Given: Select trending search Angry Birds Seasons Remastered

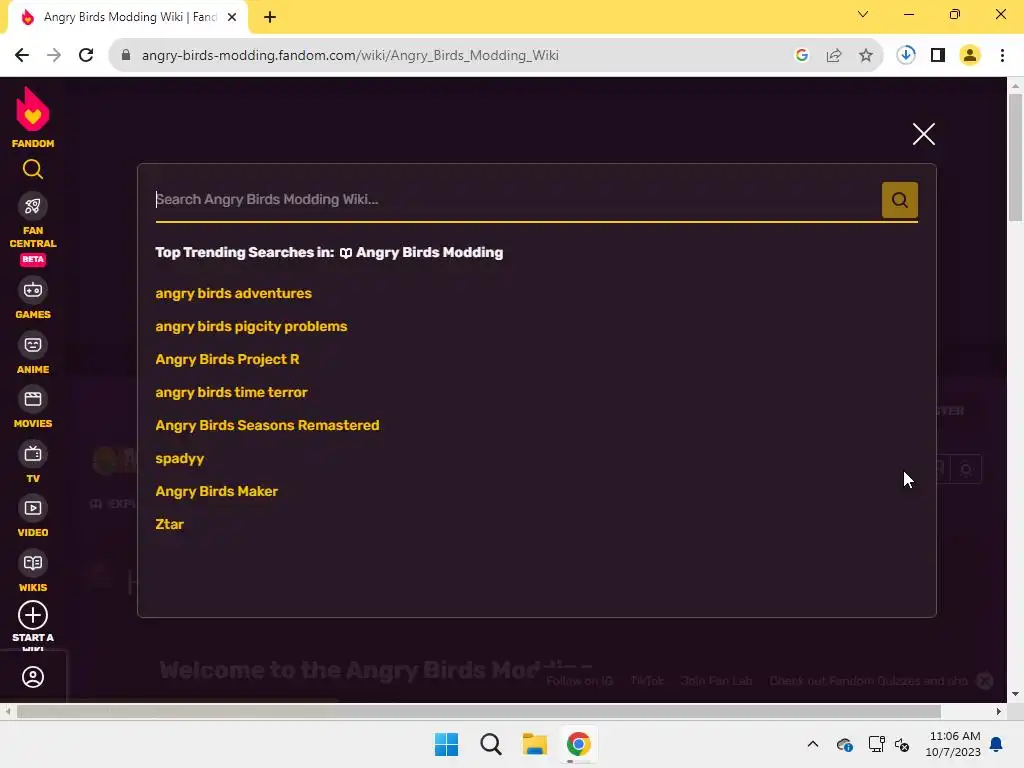Looking at the screenshot, I should (x=267, y=425).
